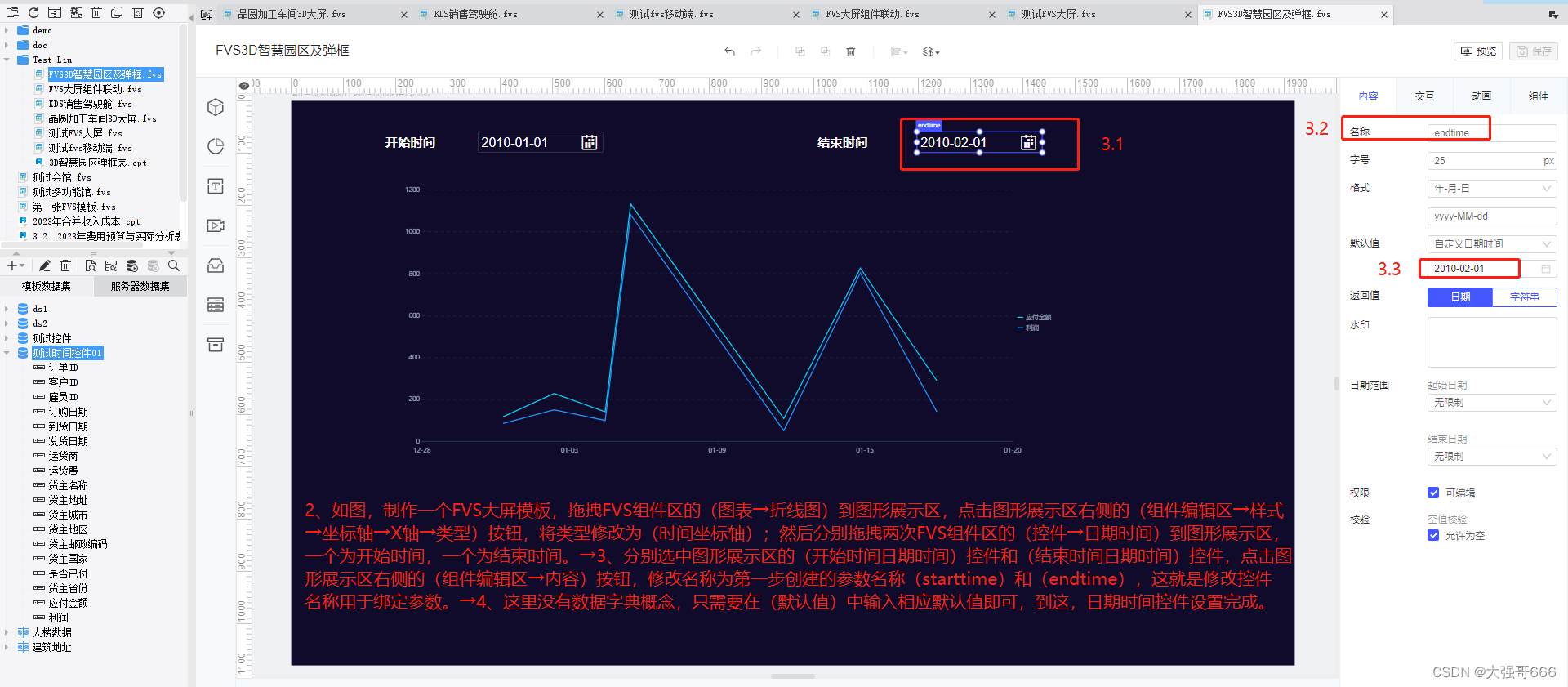Click the locate current file target icon
This screenshot has width=1568, height=687.
(159, 12)
